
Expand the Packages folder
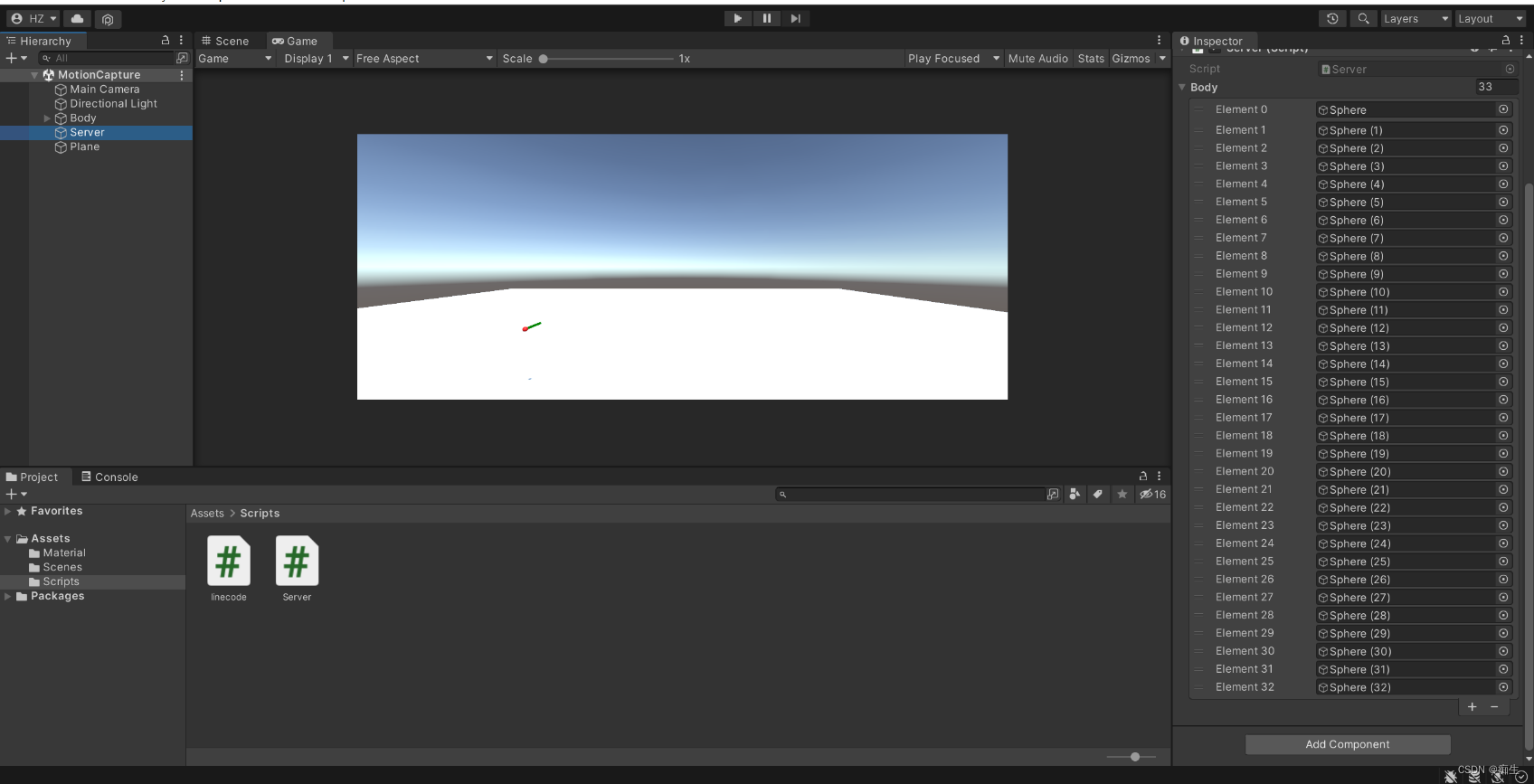[8, 597]
